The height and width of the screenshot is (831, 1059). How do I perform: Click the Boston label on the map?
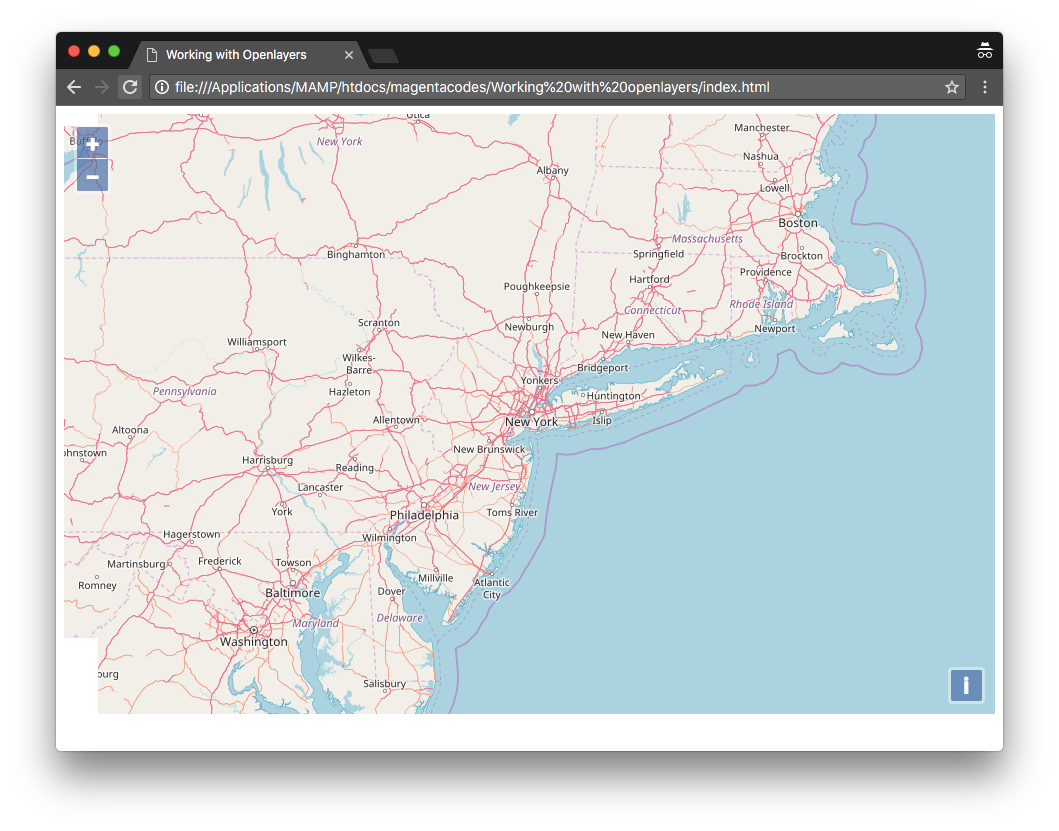797,223
